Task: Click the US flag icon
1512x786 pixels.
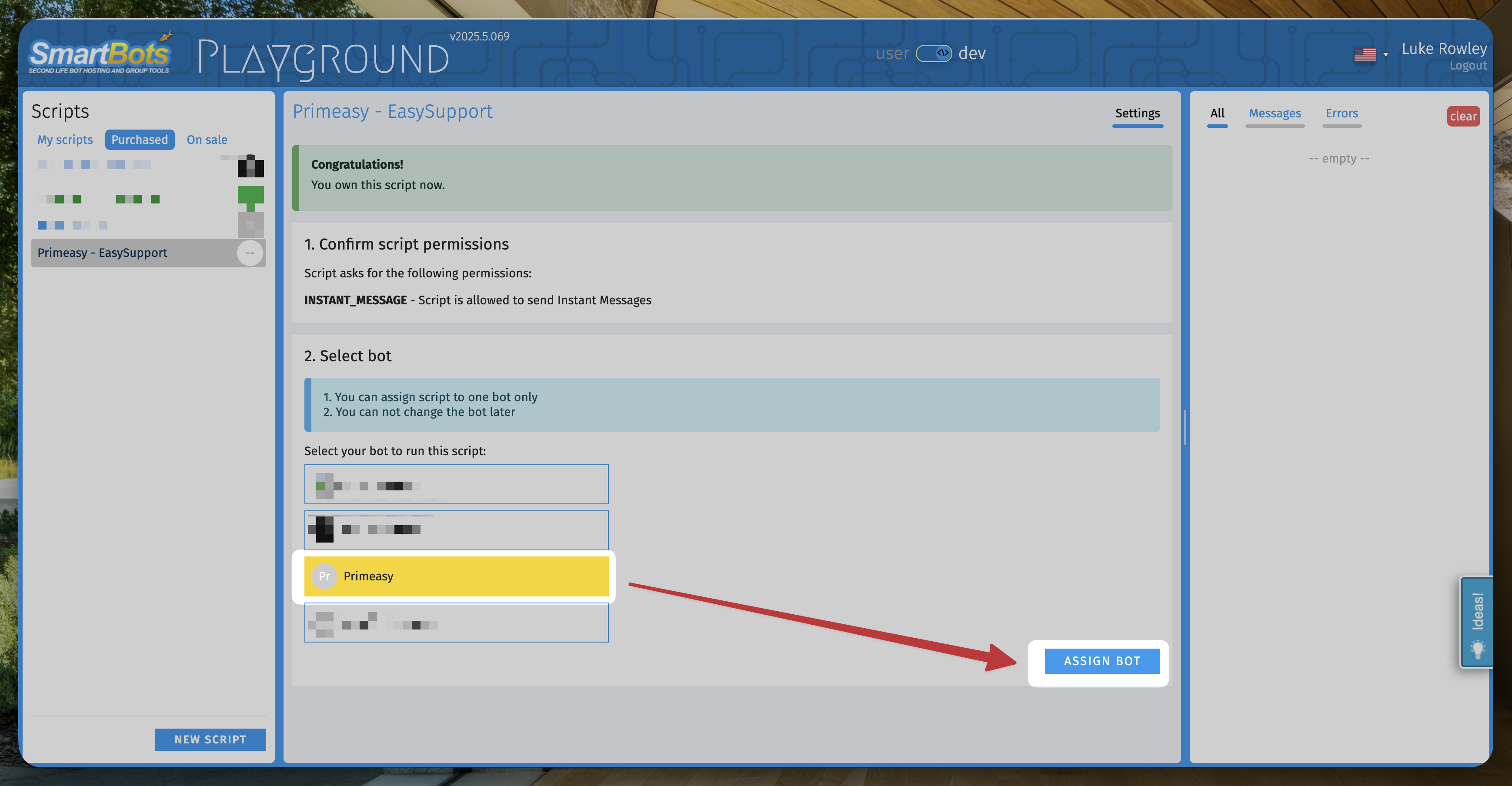Action: point(1365,55)
